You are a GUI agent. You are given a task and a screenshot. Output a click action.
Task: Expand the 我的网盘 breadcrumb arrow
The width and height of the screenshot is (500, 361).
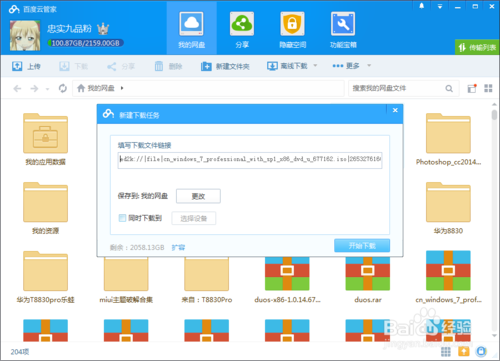122,88
